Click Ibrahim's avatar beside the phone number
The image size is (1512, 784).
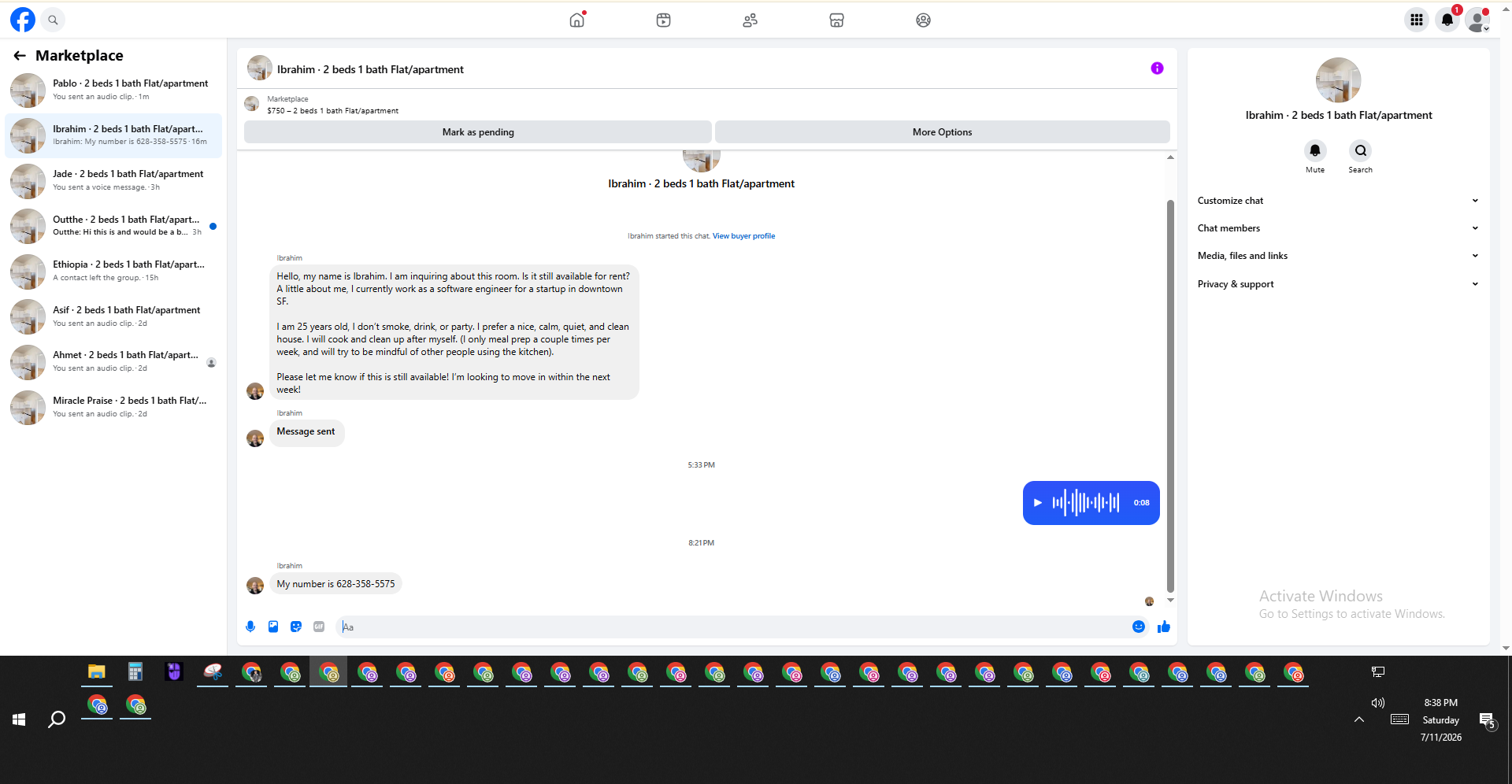[x=255, y=586]
